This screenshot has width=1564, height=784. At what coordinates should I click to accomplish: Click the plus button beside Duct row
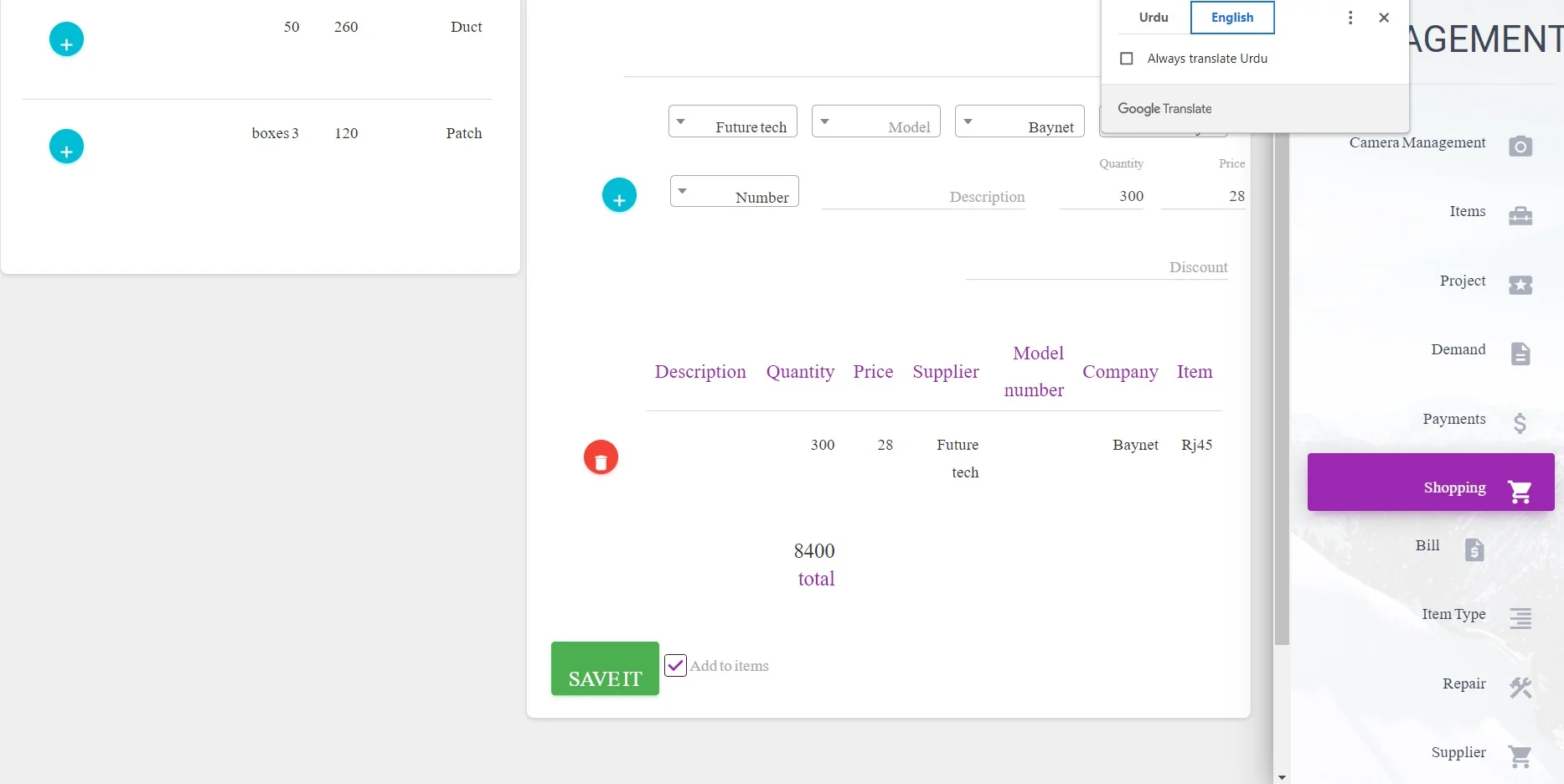coord(67,40)
